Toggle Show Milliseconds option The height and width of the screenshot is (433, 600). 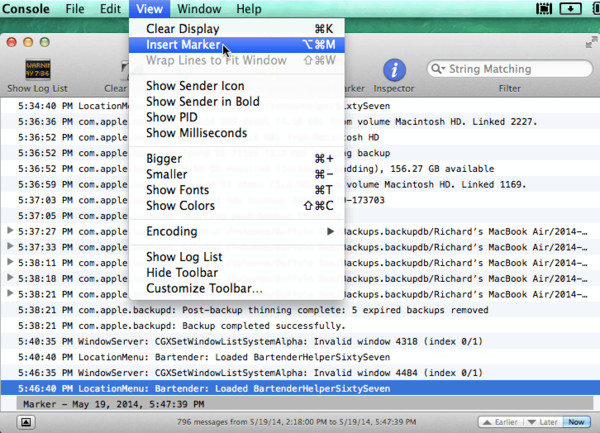[x=237, y=133]
